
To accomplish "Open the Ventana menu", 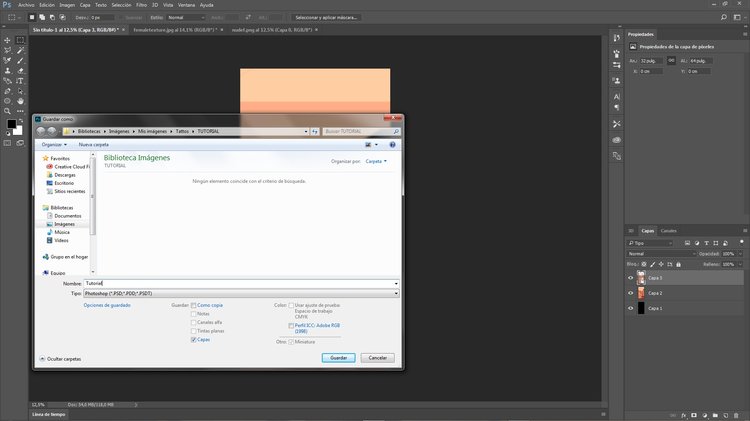I will coord(186,5).
